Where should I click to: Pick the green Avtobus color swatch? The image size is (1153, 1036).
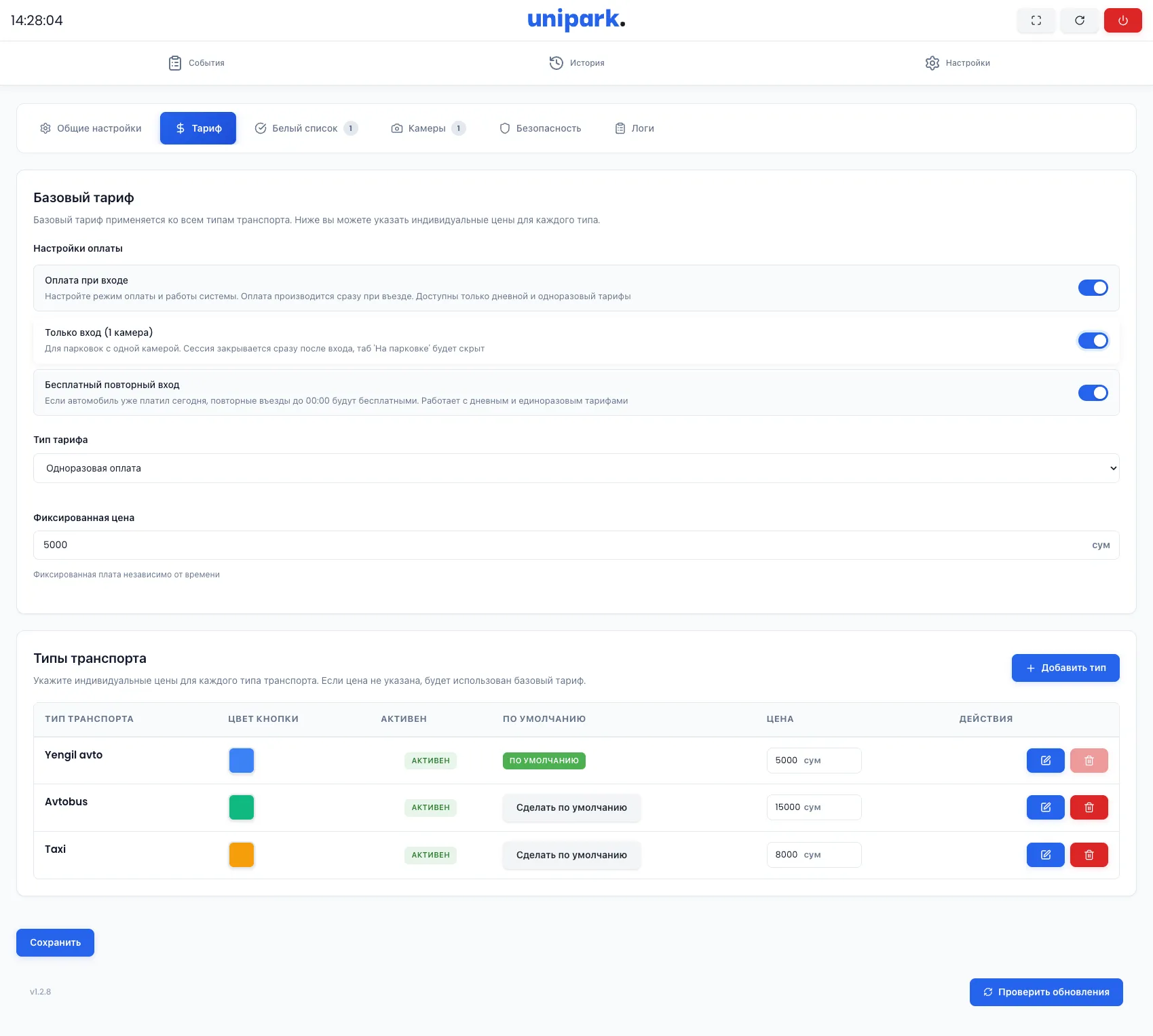(x=242, y=807)
